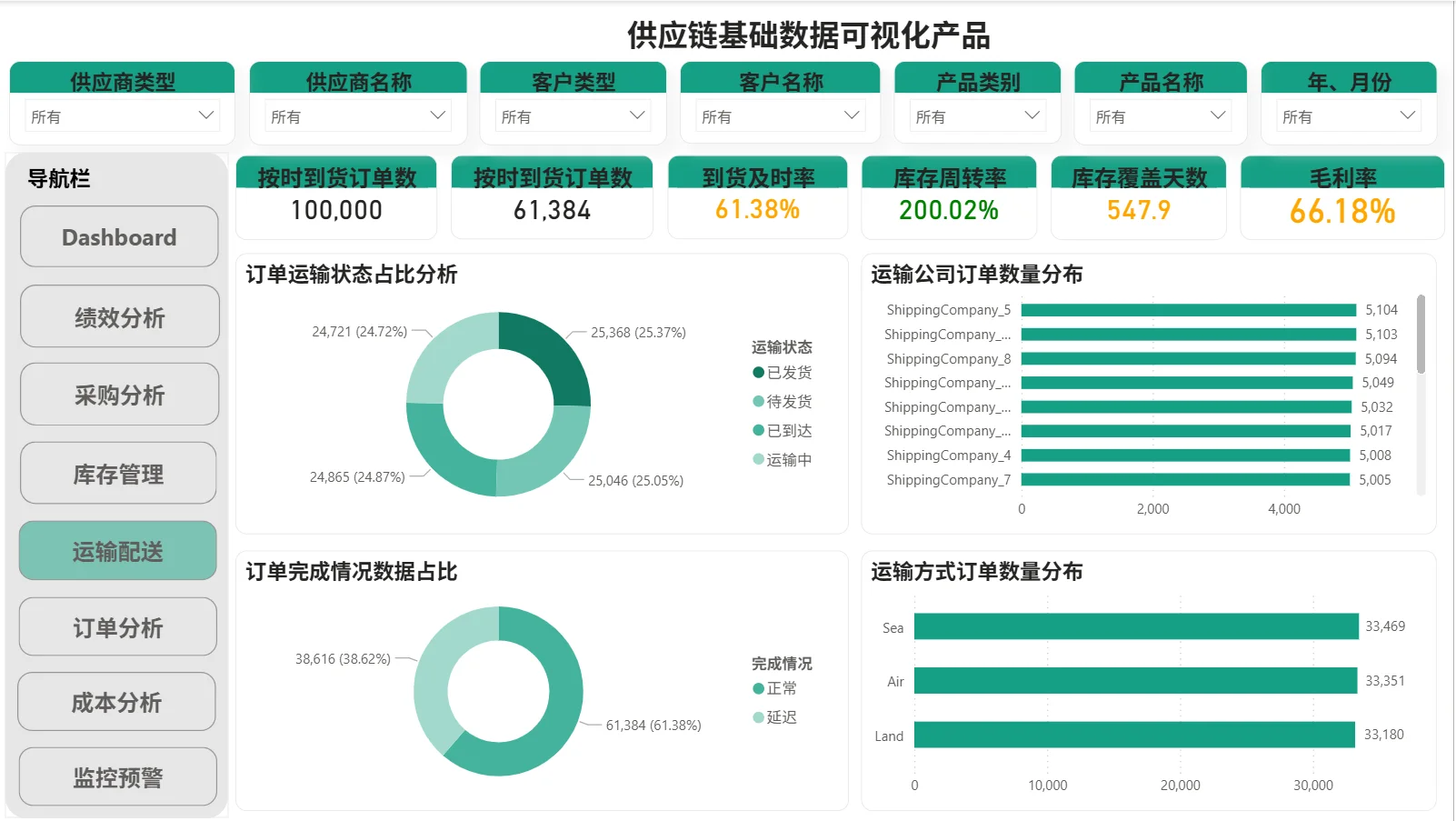Click the Land shipping method bar

pos(1134,735)
